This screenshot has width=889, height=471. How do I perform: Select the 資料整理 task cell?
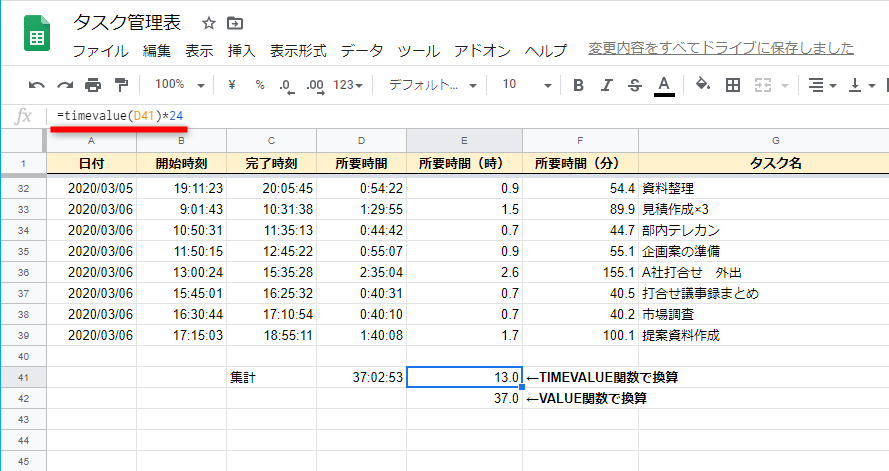[764, 188]
